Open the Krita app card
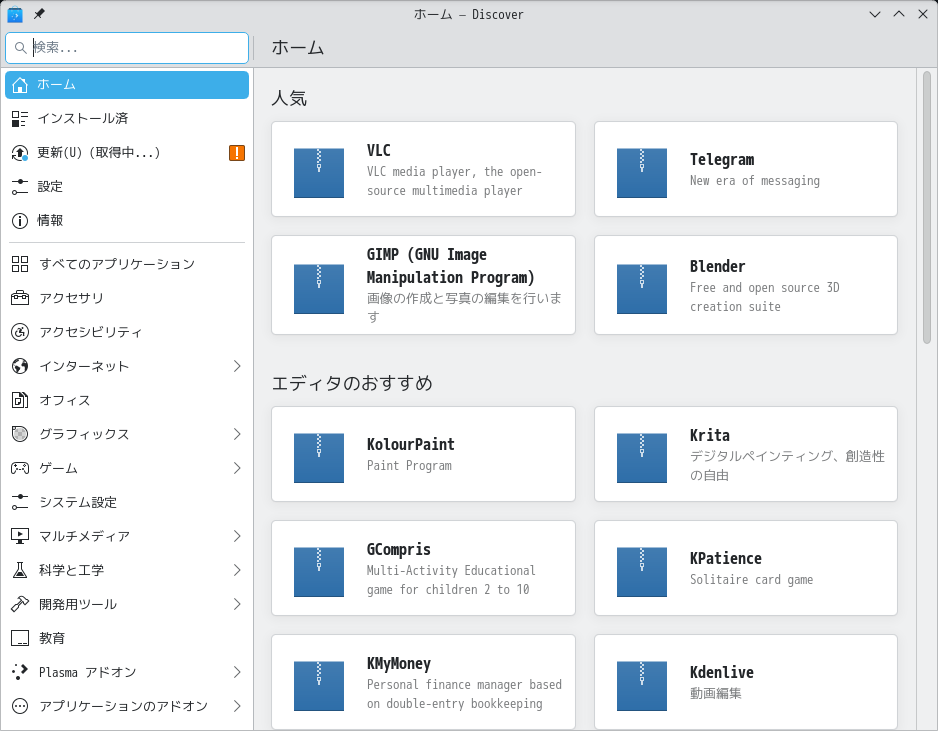The width and height of the screenshot is (938, 731). (746, 454)
